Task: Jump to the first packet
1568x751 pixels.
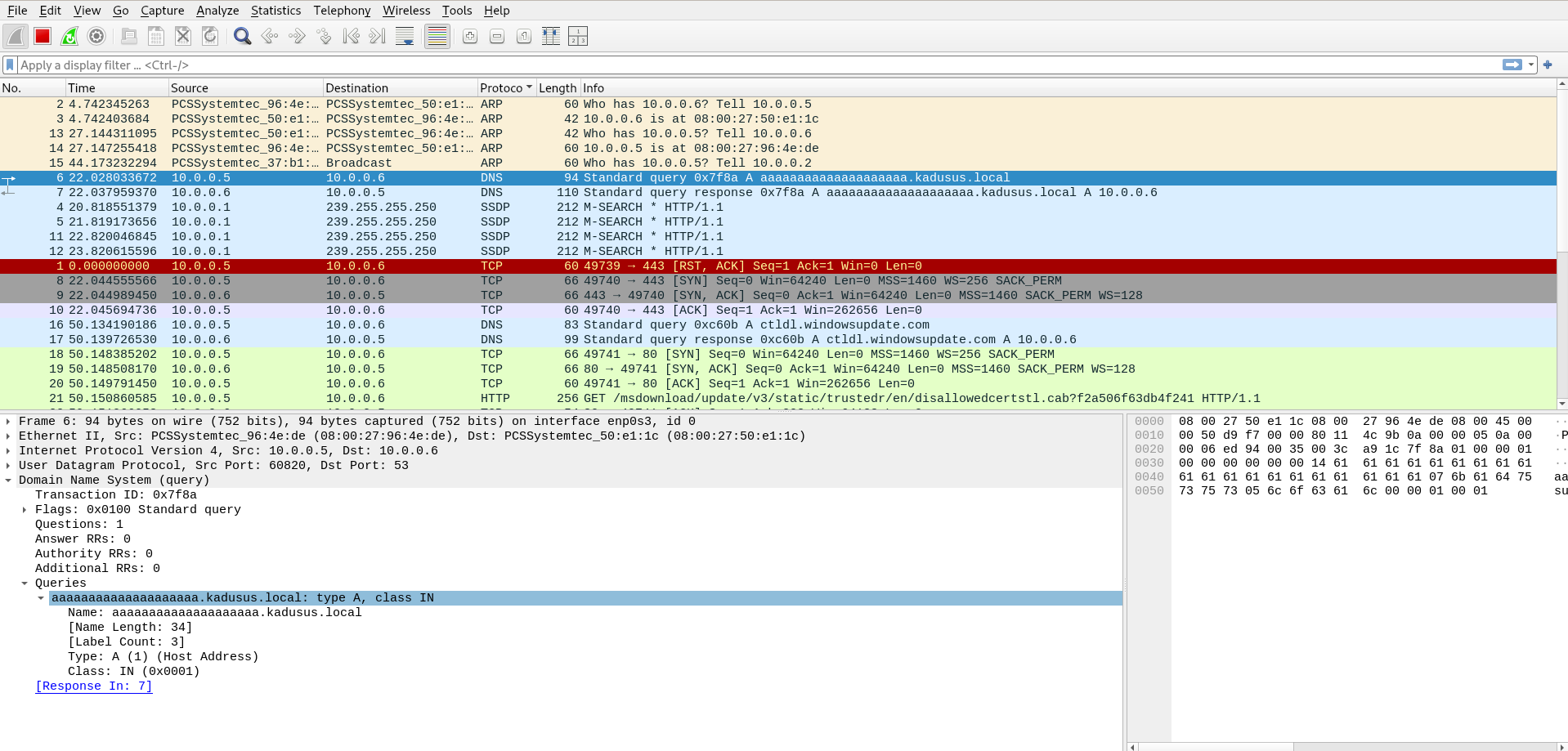Action: (351, 36)
